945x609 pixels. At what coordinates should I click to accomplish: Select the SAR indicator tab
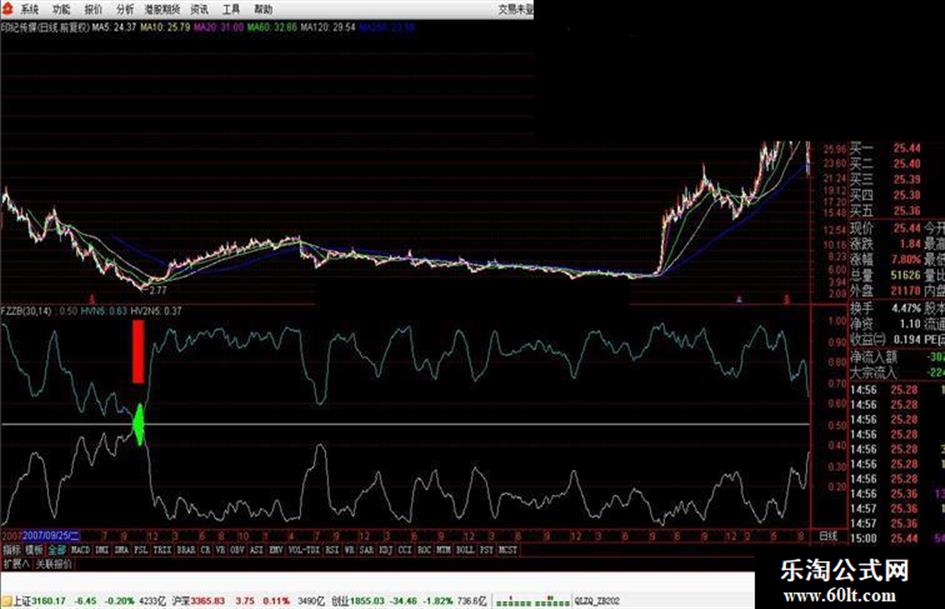tap(367, 550)
